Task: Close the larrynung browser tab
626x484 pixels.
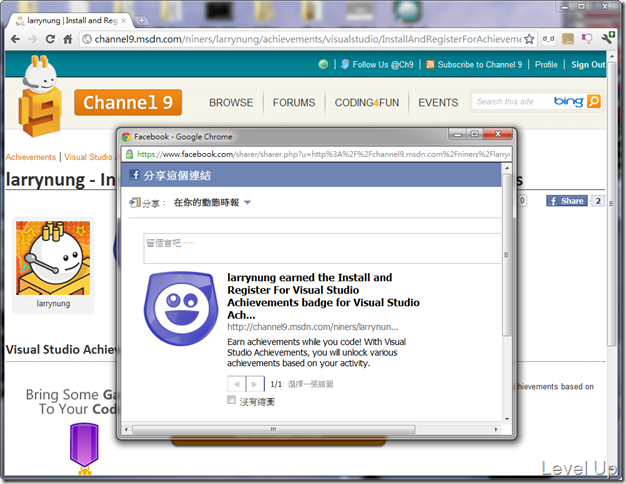Action: click(x=124, y=20)
